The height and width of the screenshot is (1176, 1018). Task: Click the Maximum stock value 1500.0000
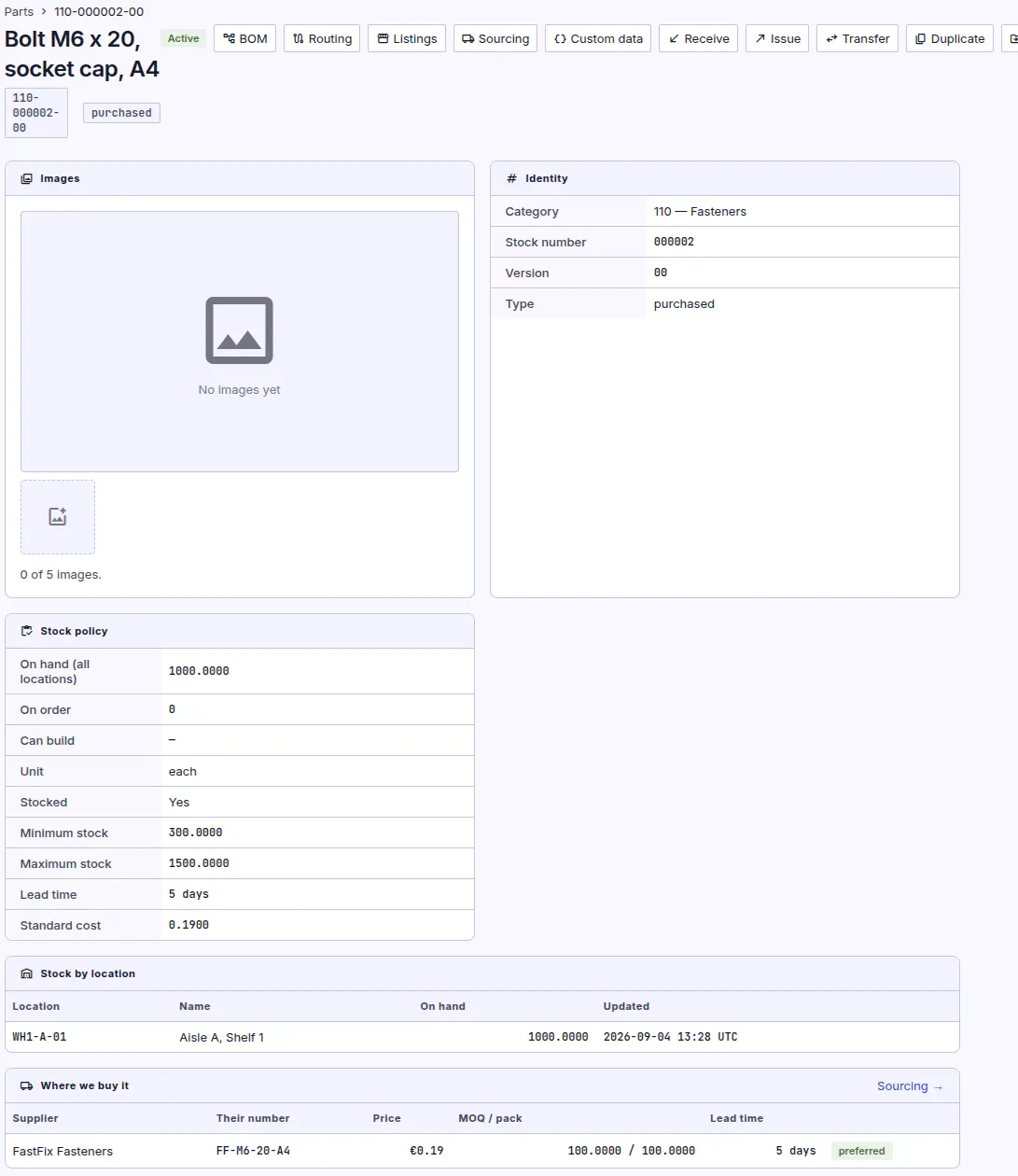[x=199, y=863]
